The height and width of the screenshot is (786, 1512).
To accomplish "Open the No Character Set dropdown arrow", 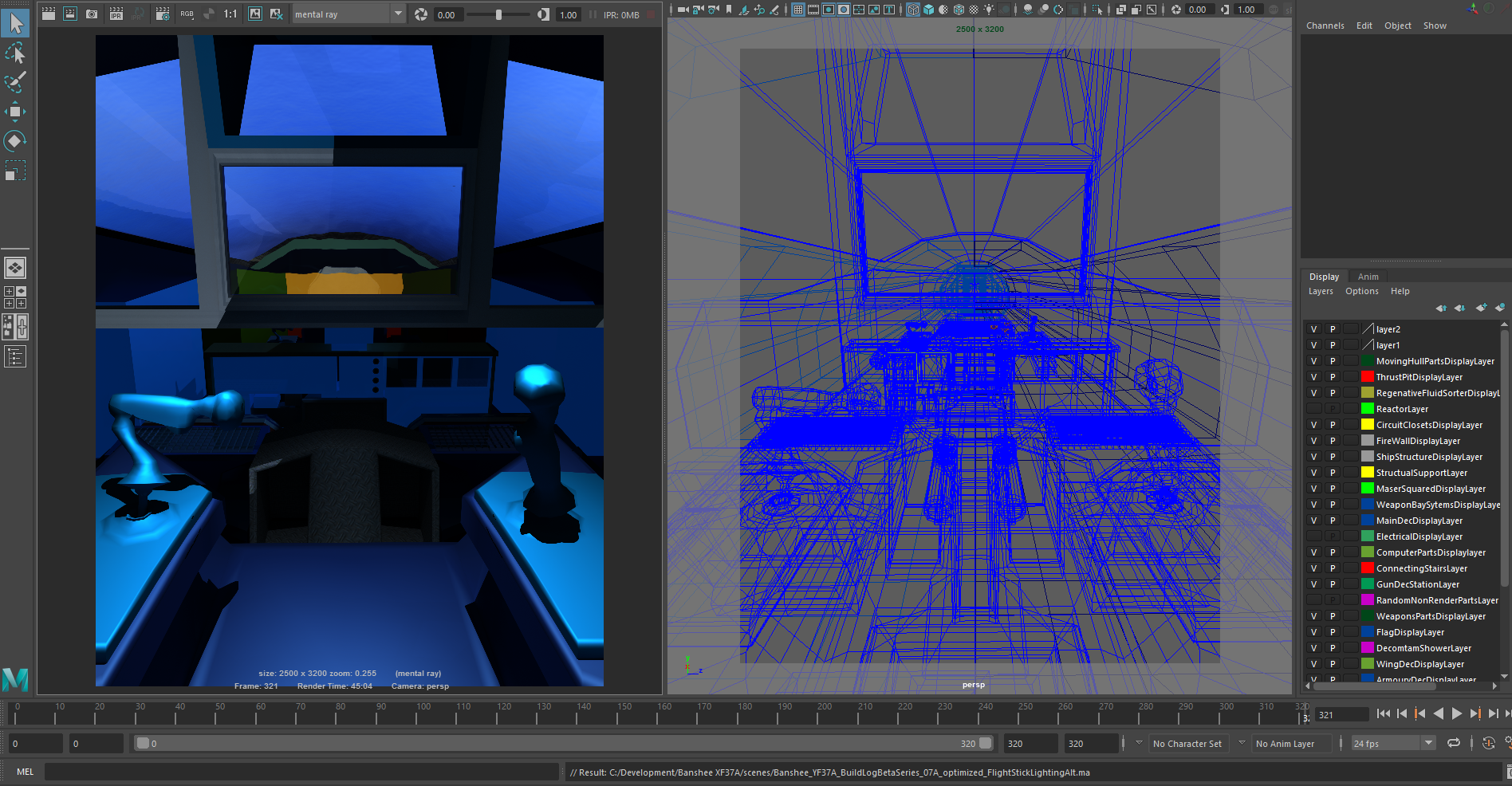I will pyautogui.click(x=1241, y=743).
